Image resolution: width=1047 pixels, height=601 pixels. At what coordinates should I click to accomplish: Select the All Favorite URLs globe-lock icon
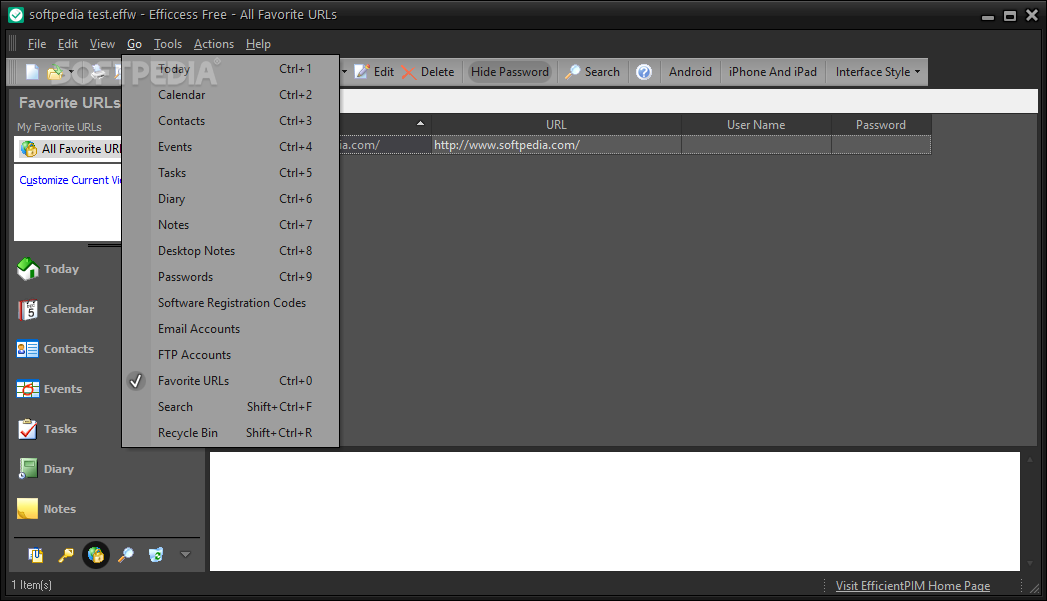pos(29,149)
